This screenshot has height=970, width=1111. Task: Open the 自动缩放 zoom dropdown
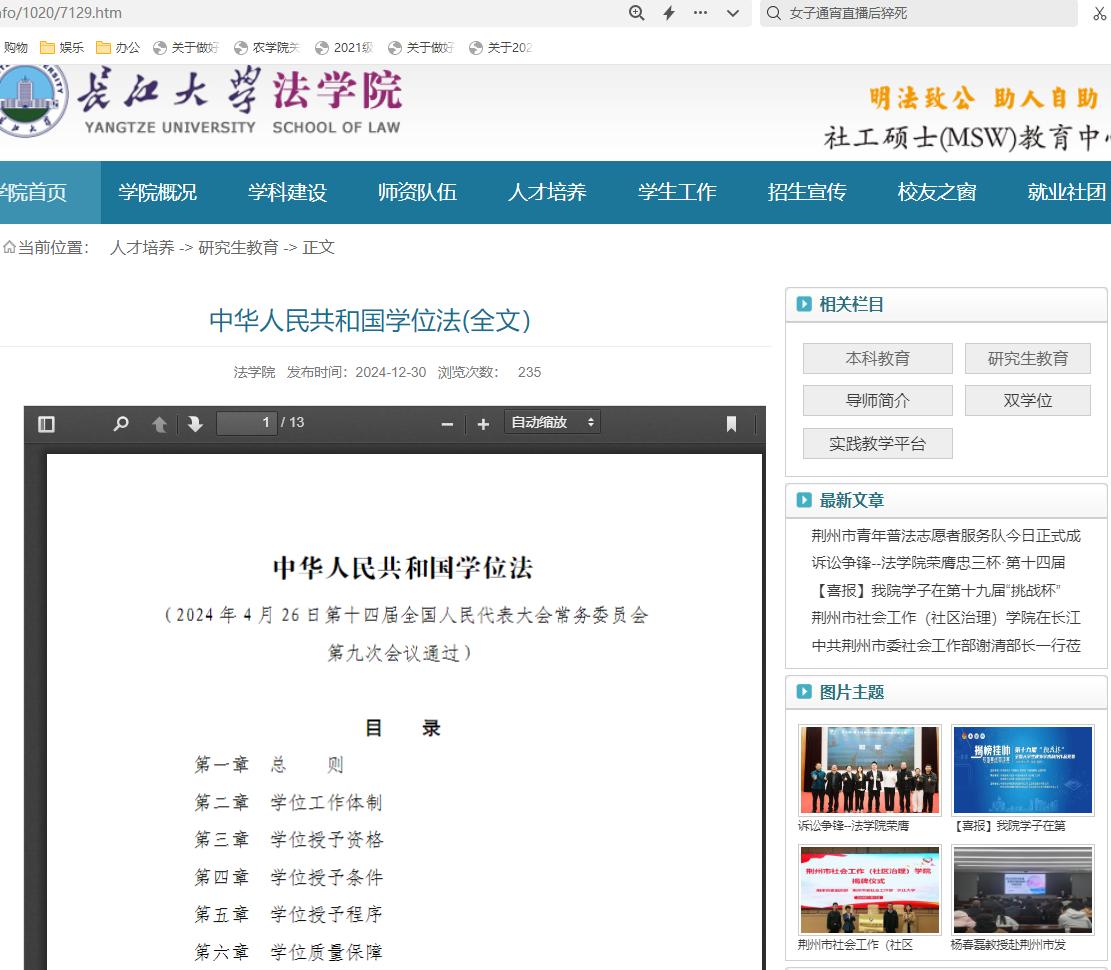click(x=553, y=423)
